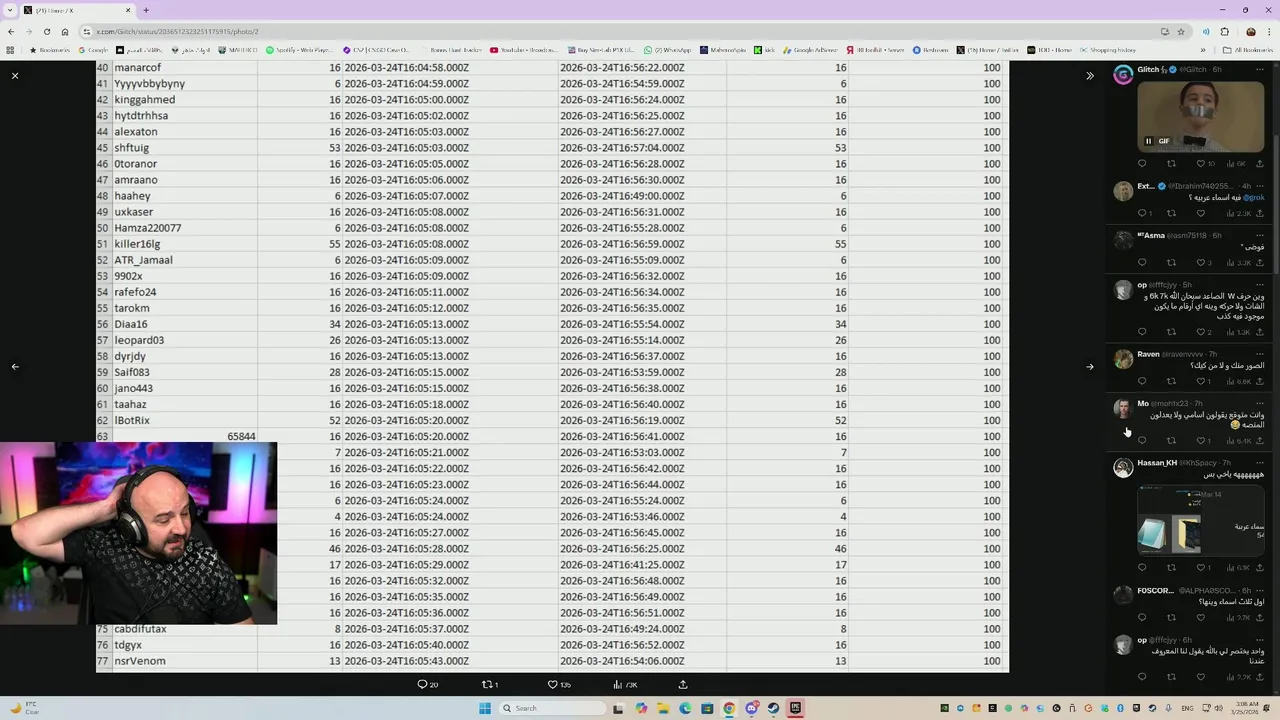Like Asma's reply

1201,262
